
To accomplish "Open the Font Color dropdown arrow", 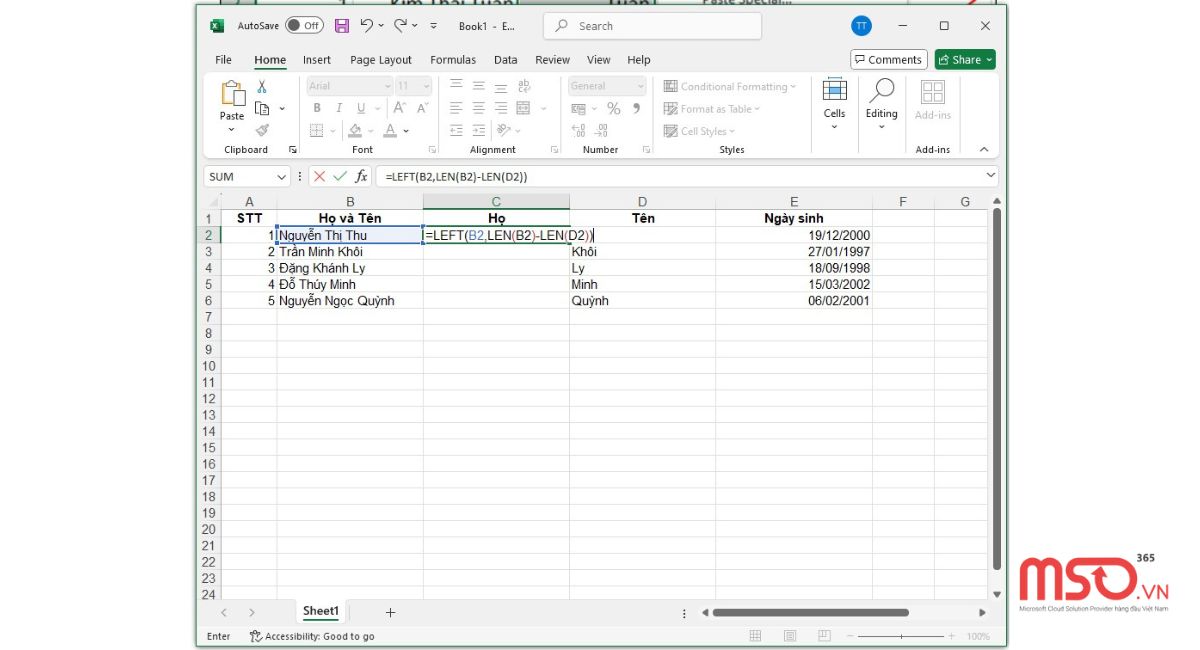I will (406, 131).
